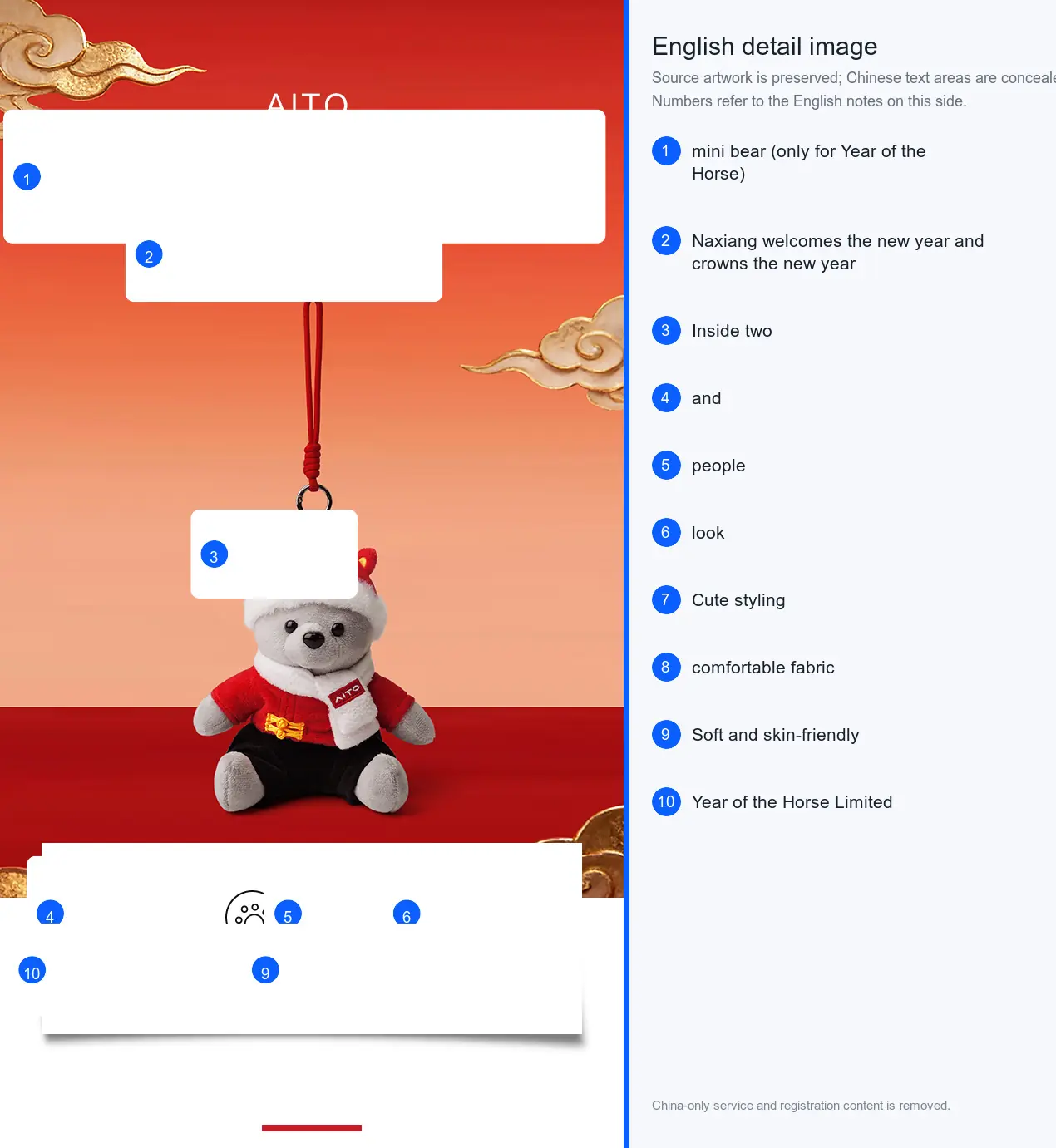Image resolution: width=1056 pixels, height=1148 pixels.
Task: Click the group-of-people icon on the artwork
Action: click(x=246, y=907)
